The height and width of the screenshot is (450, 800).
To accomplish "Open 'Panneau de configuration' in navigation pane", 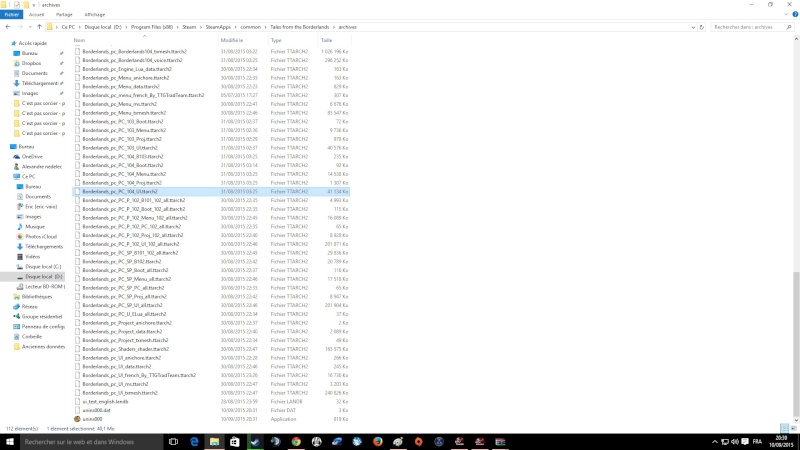I will (43, 327).
